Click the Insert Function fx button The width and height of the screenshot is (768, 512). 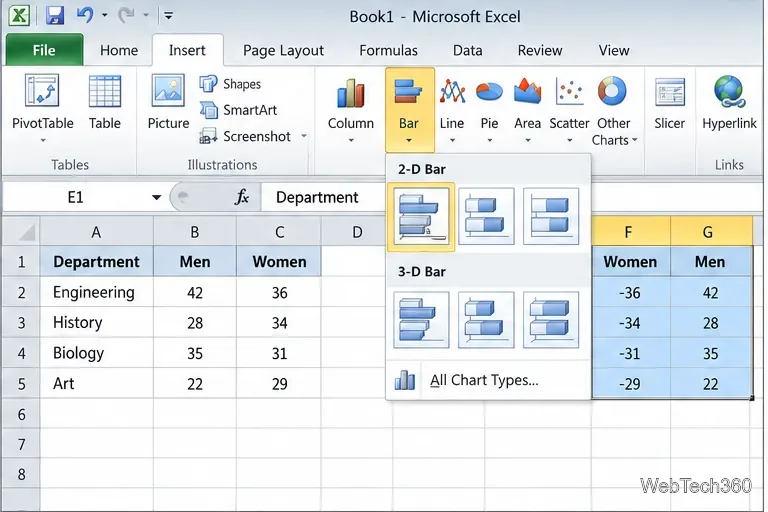click(241, 197)
